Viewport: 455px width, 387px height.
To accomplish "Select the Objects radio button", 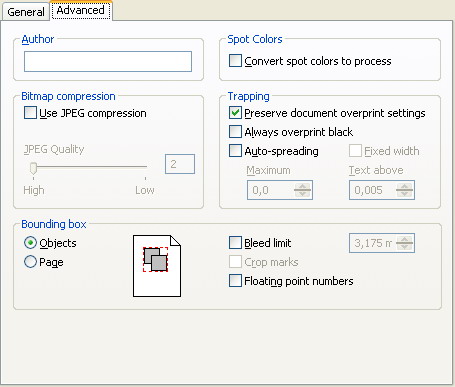I will [30, 243].
